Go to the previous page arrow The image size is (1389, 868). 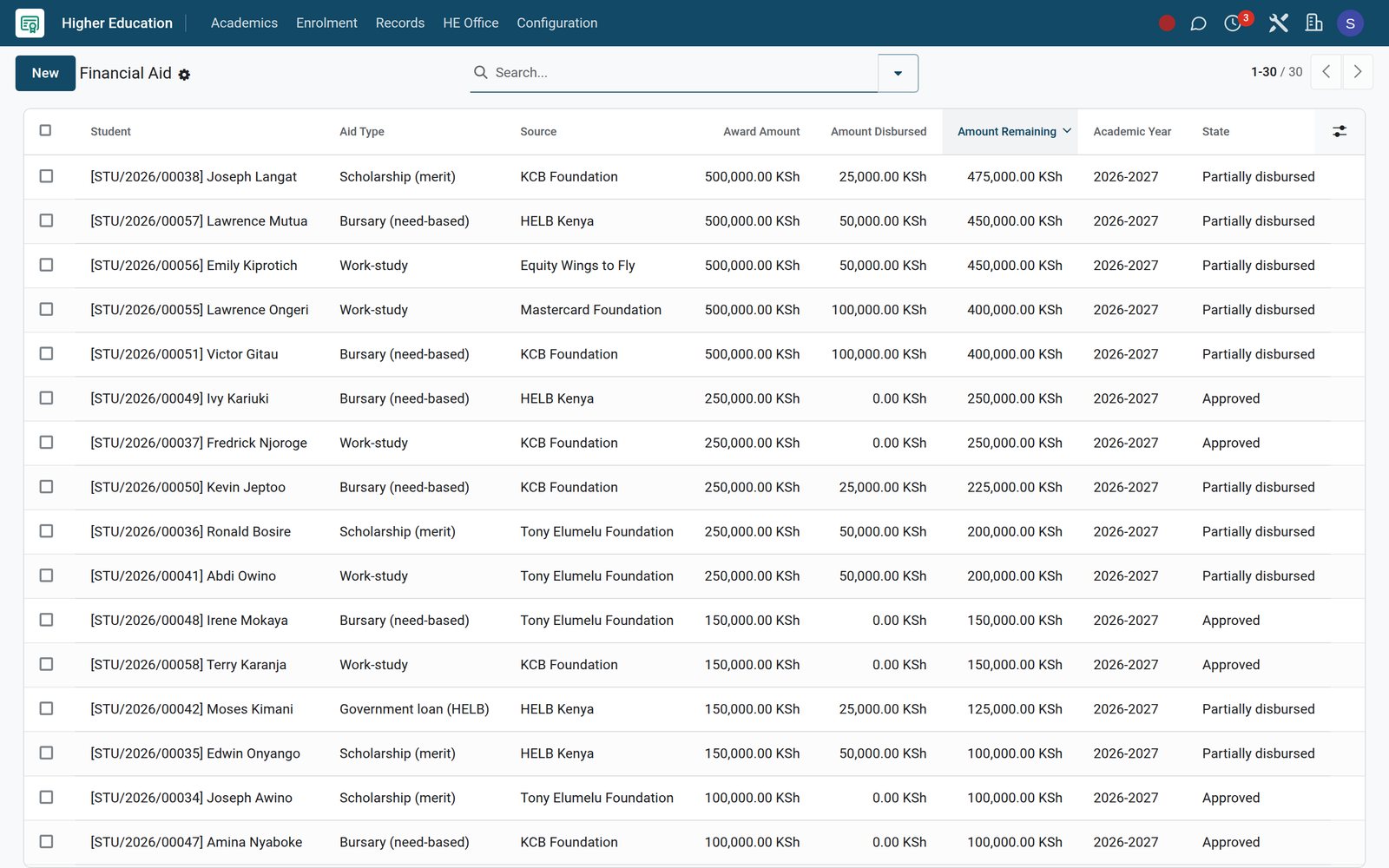tap(1326, 72)
